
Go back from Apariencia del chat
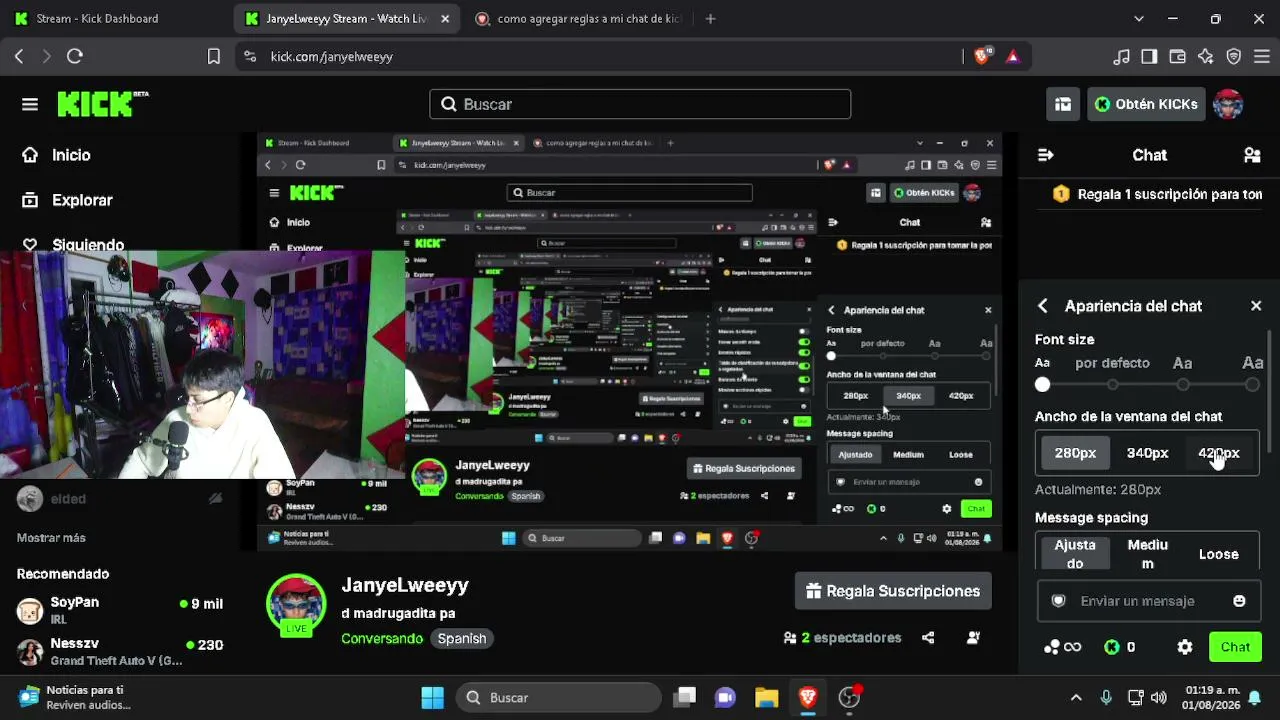pyautogui.click(x=1043, y=306)
